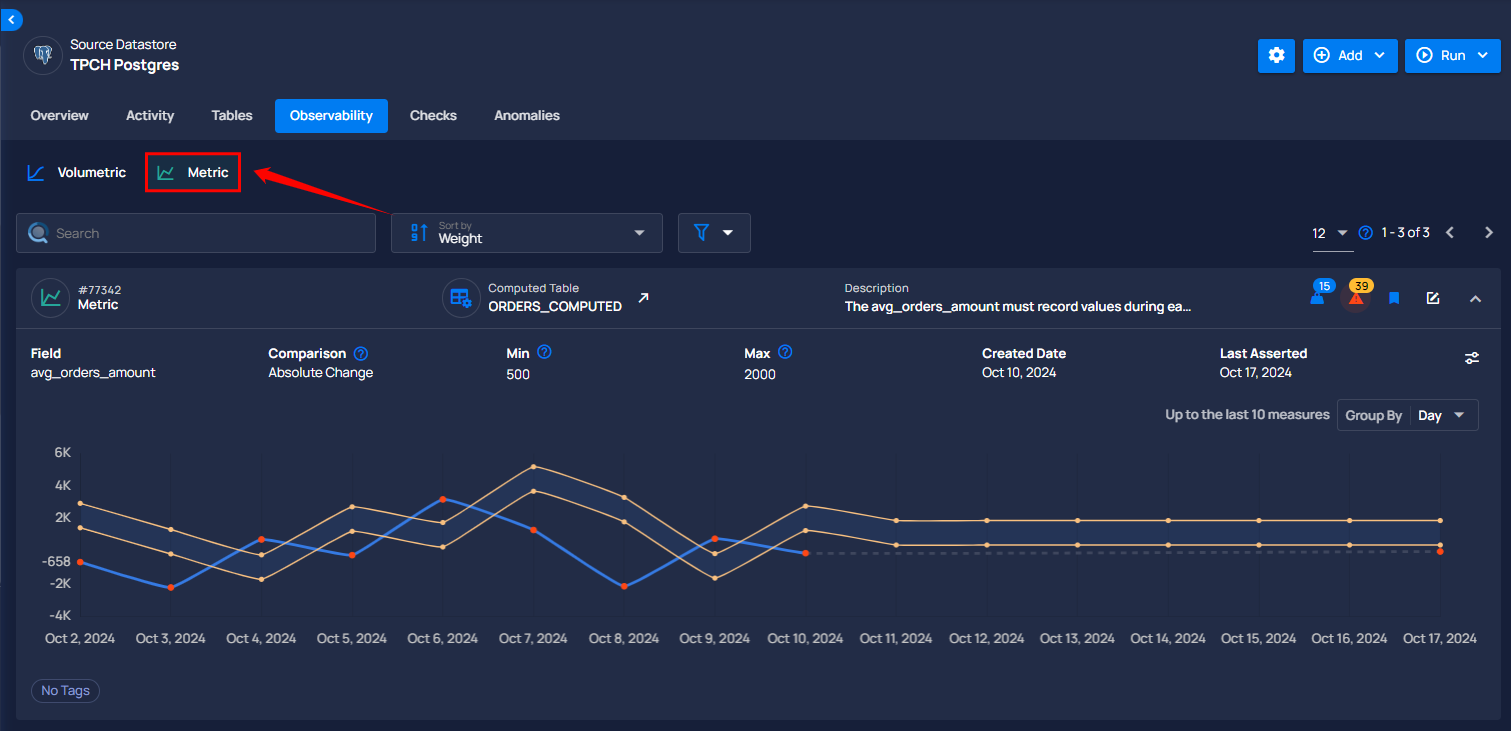Click the Min help icon
The width and height of the screenshot is (1511, 731).
544,352
